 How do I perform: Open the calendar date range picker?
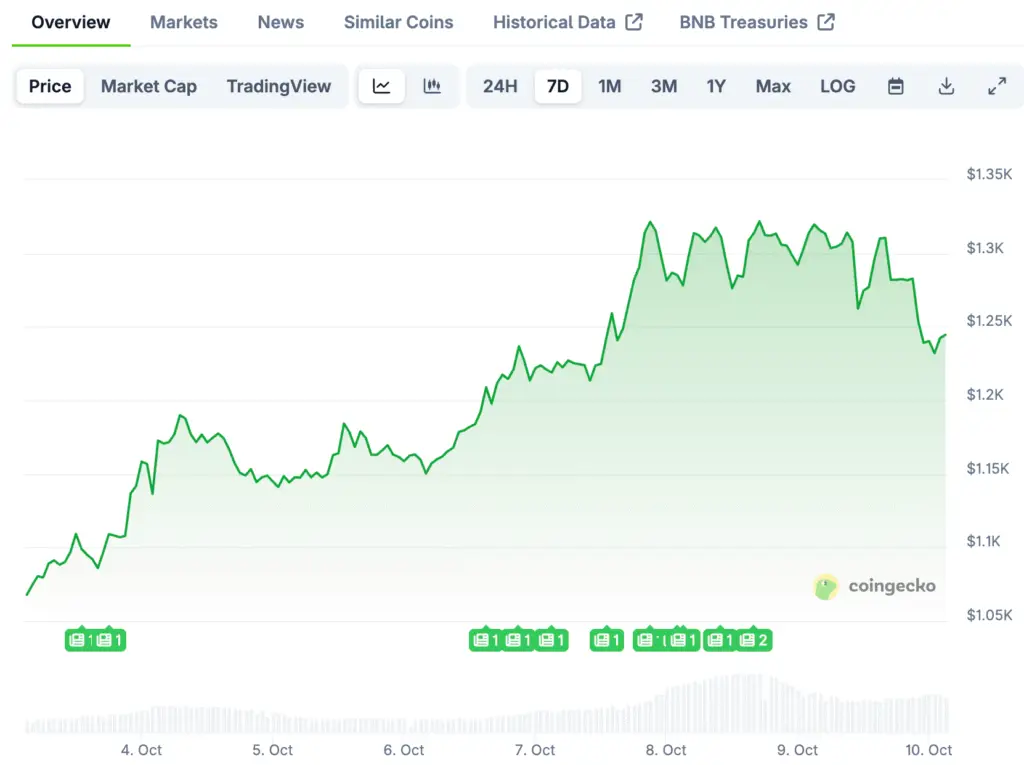click(x=896, y=86)
